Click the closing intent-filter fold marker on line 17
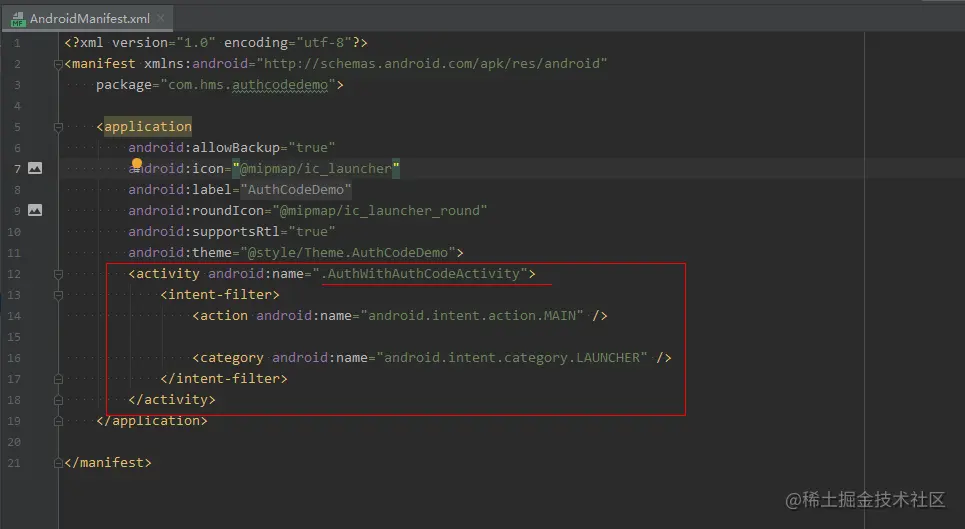The width and height of the screenshot is (965, 529). (x=58, y=379)
